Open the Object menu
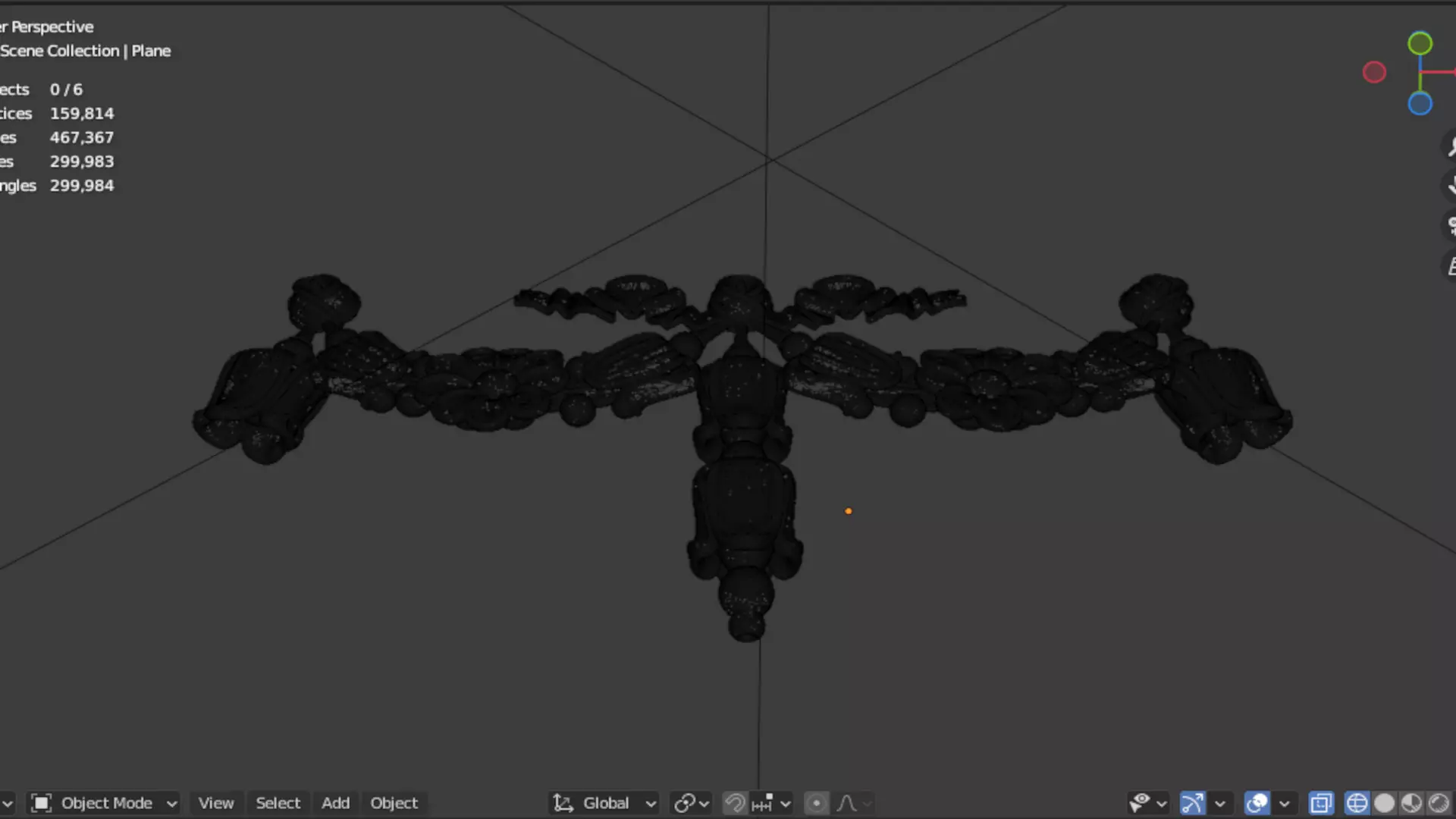This screenshot has height=819, width=1456. 394,803
